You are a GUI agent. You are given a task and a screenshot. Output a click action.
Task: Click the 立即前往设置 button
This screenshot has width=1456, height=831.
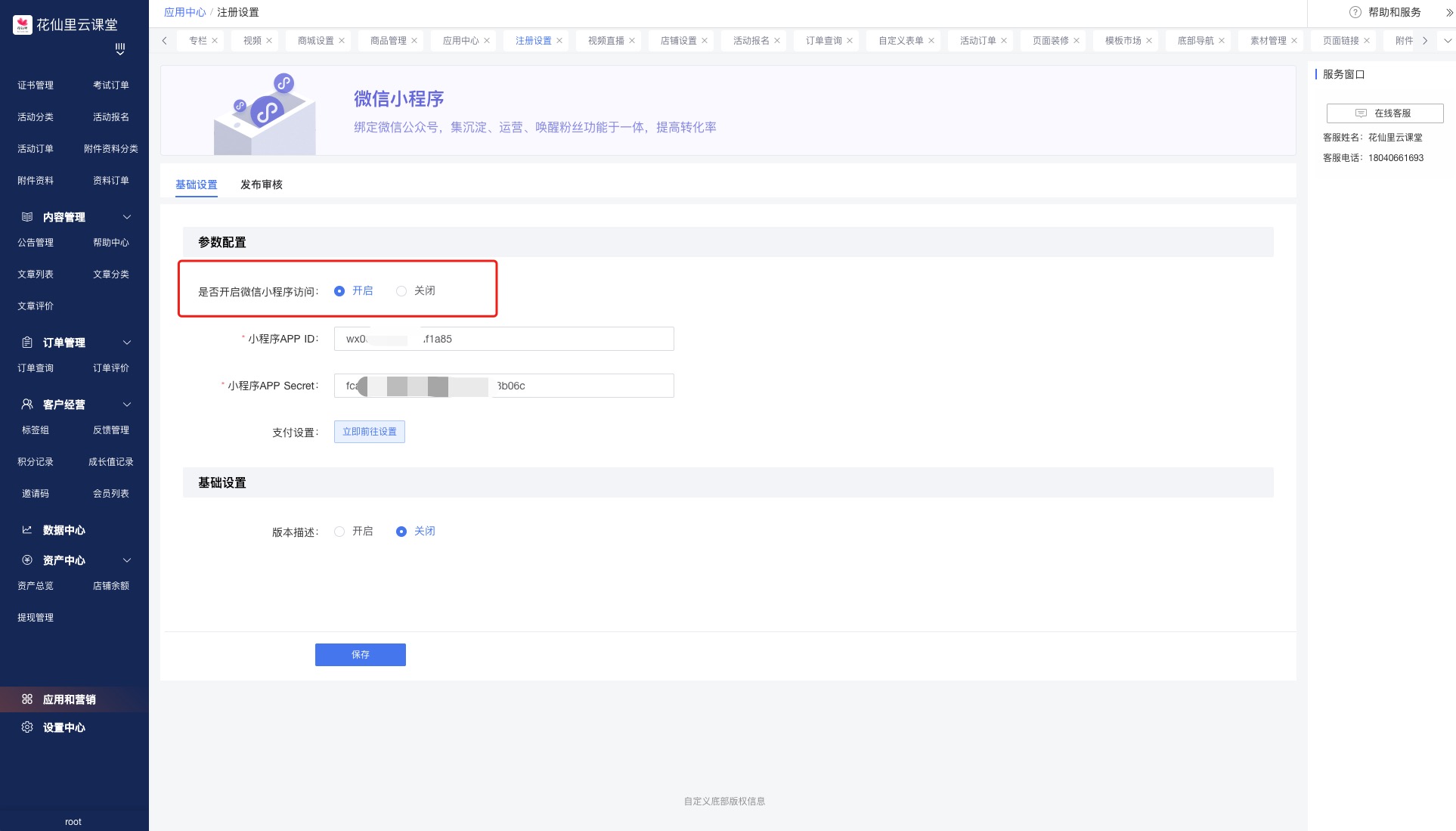[370, 432]
